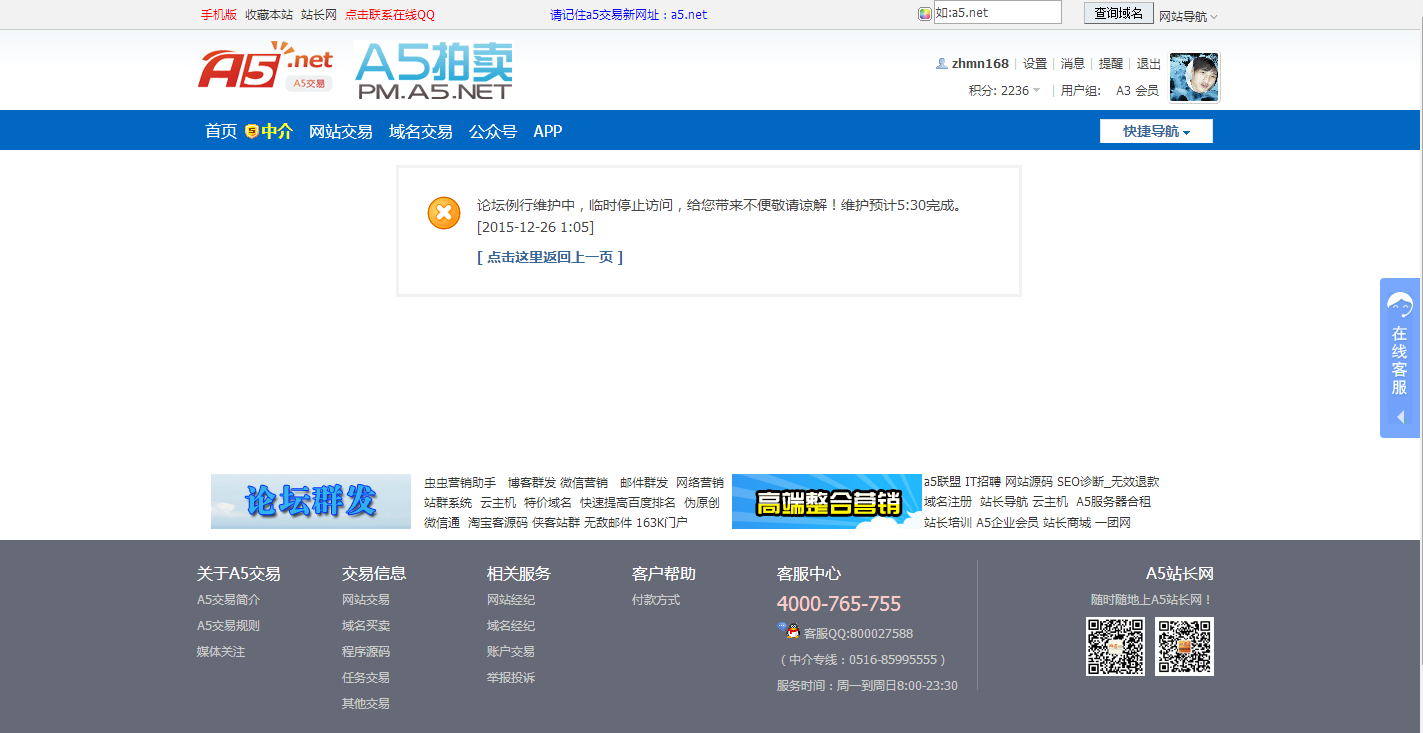Screen dimensions: 1423x733
Task: Open APP in the navbar
Action: tap(548, 131)
